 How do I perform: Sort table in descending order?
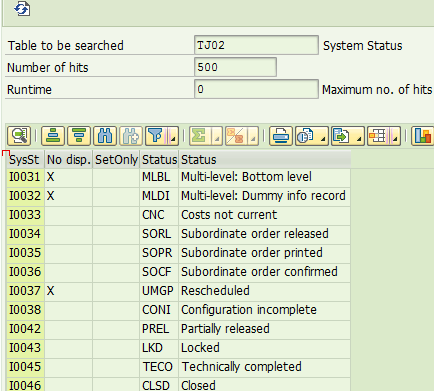click(79, 136)
